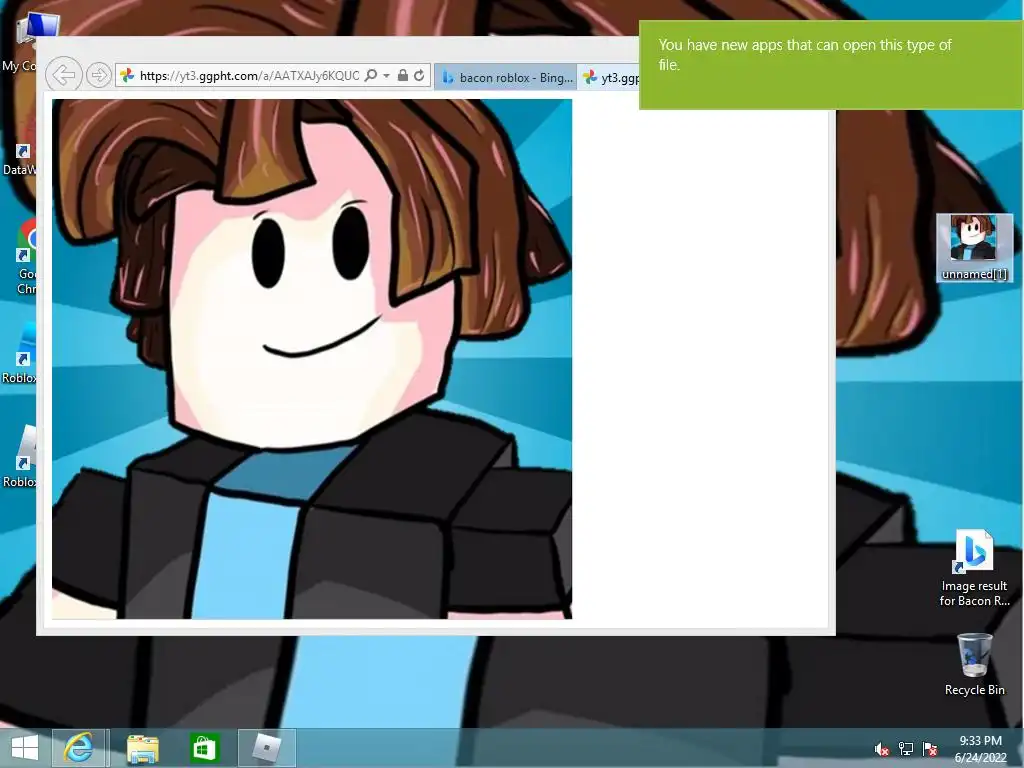Go back with the browser back arrow
This screenshot has width=1024, height=768.
63,75
